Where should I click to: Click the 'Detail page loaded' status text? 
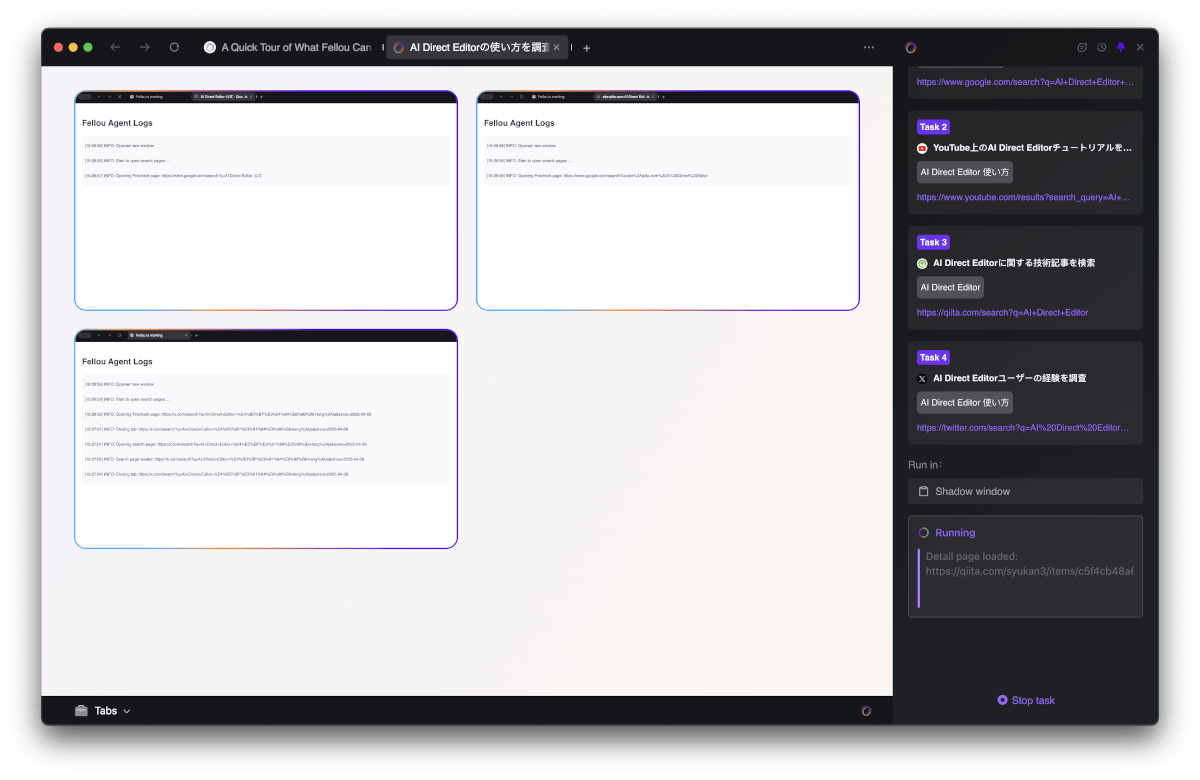(1030, 564)
